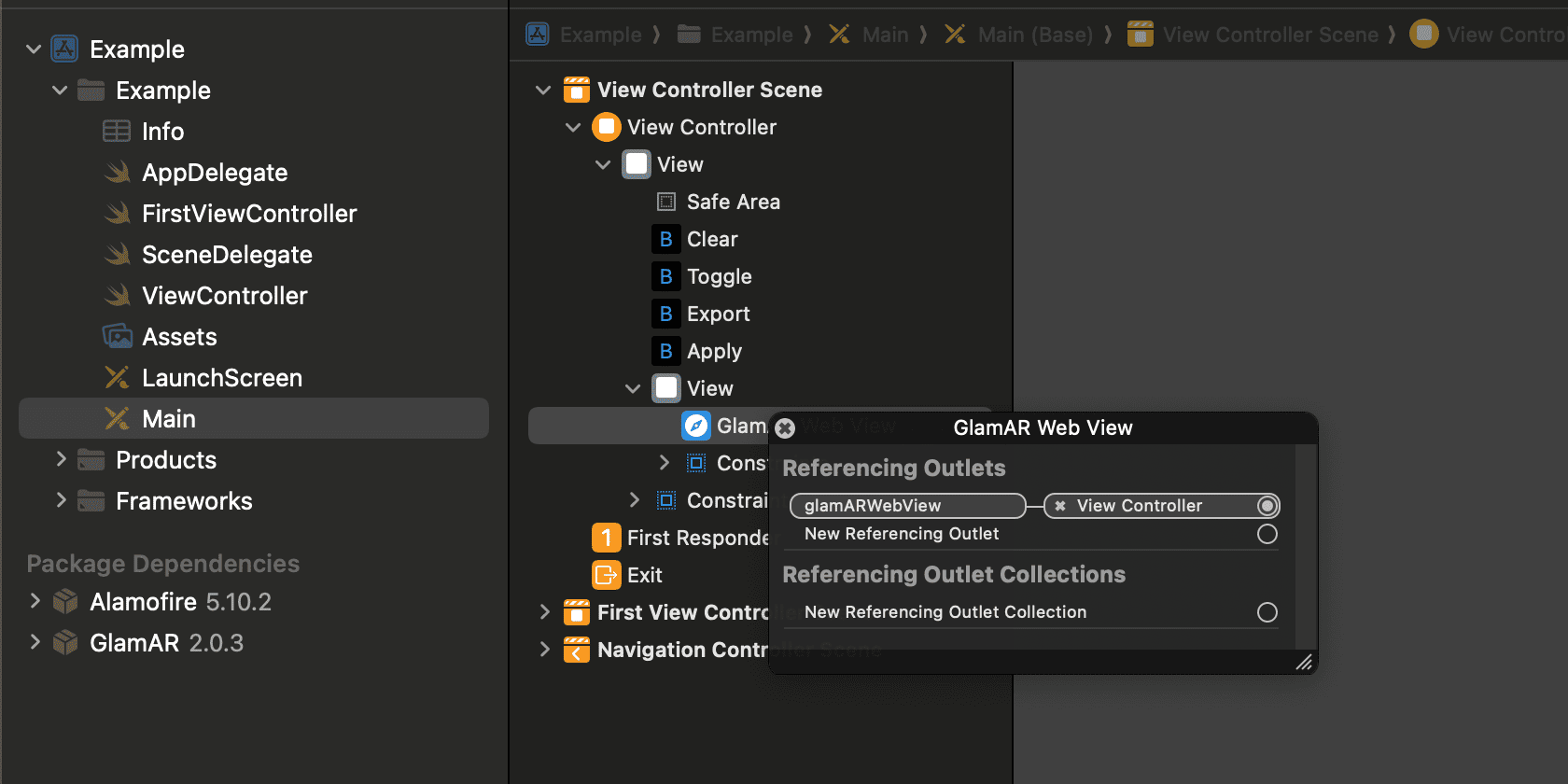1568x784 pixels.
Task: Click the View Controller Scene storyboard icon
Action: pyautogui.click(x=577, y=90)
